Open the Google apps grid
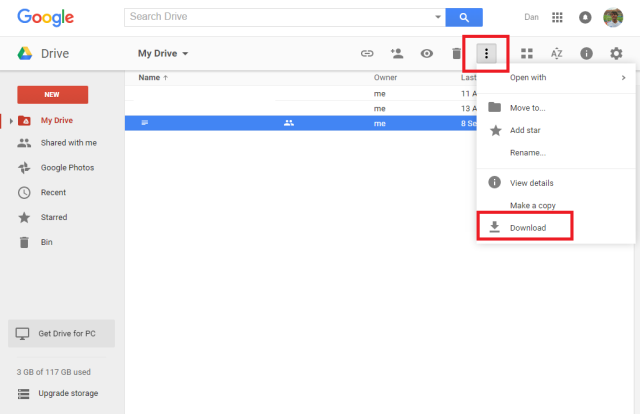The height and width of the screenshot is (414, 640). coord(557,17)
